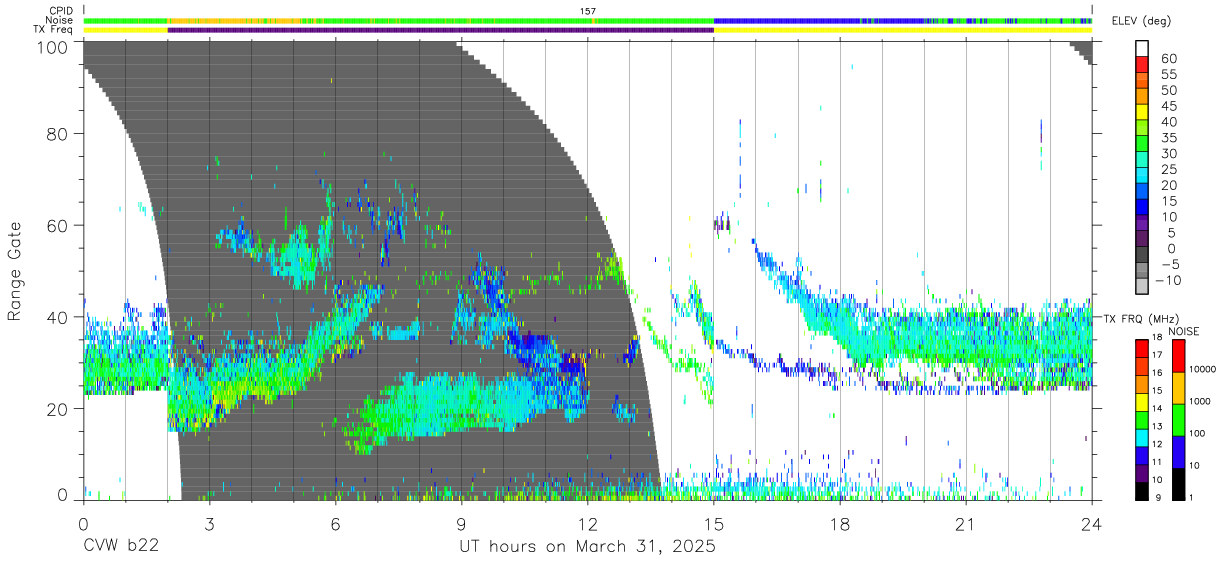Select the 15 UT hour tick label
1228x567 pixels.
click(x=713, y=524)
